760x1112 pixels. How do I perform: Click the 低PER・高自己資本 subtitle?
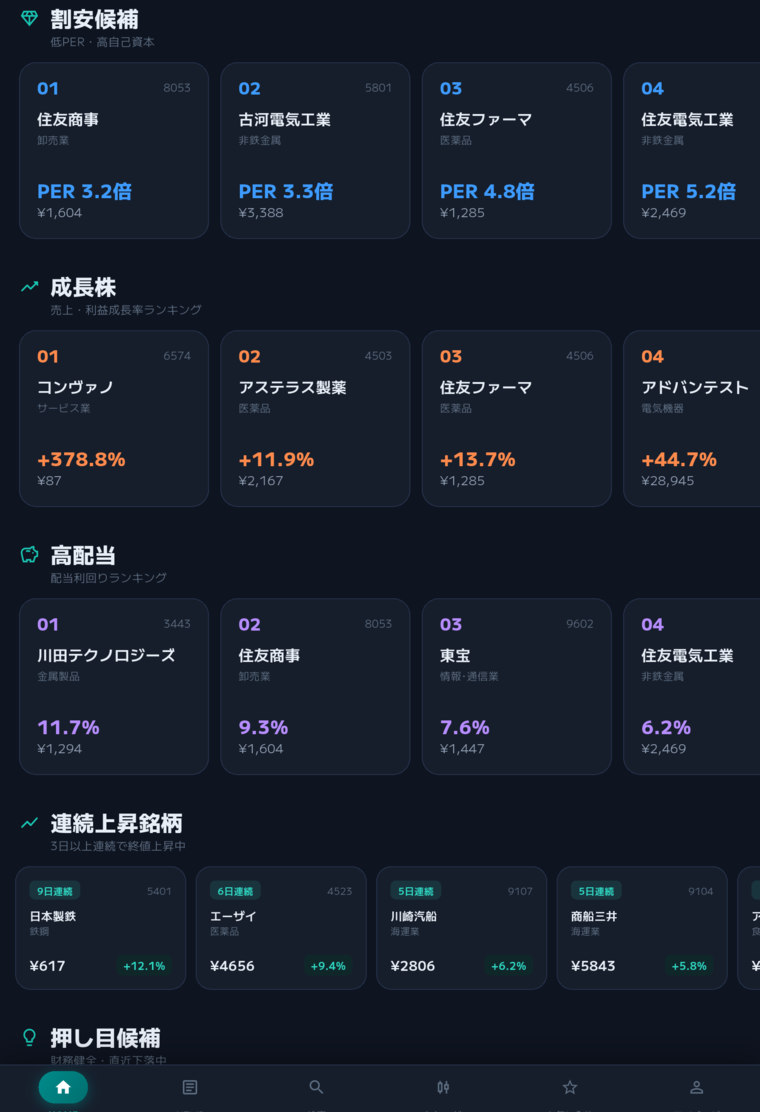pos(102,43)
